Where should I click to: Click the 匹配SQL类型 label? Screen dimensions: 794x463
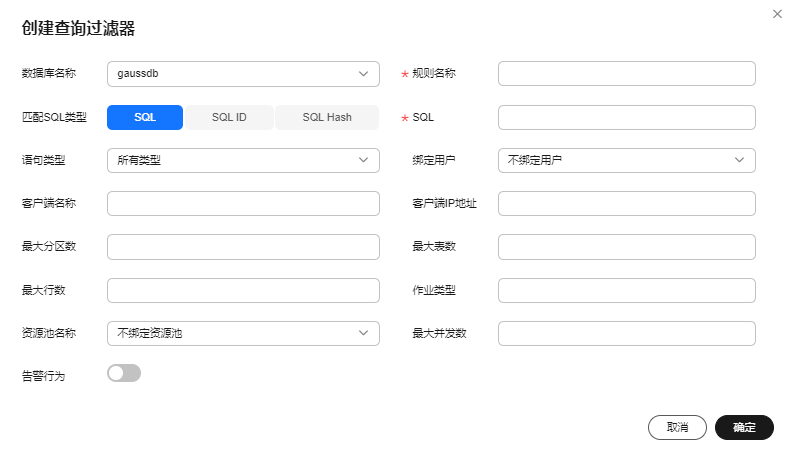(54, 118)
